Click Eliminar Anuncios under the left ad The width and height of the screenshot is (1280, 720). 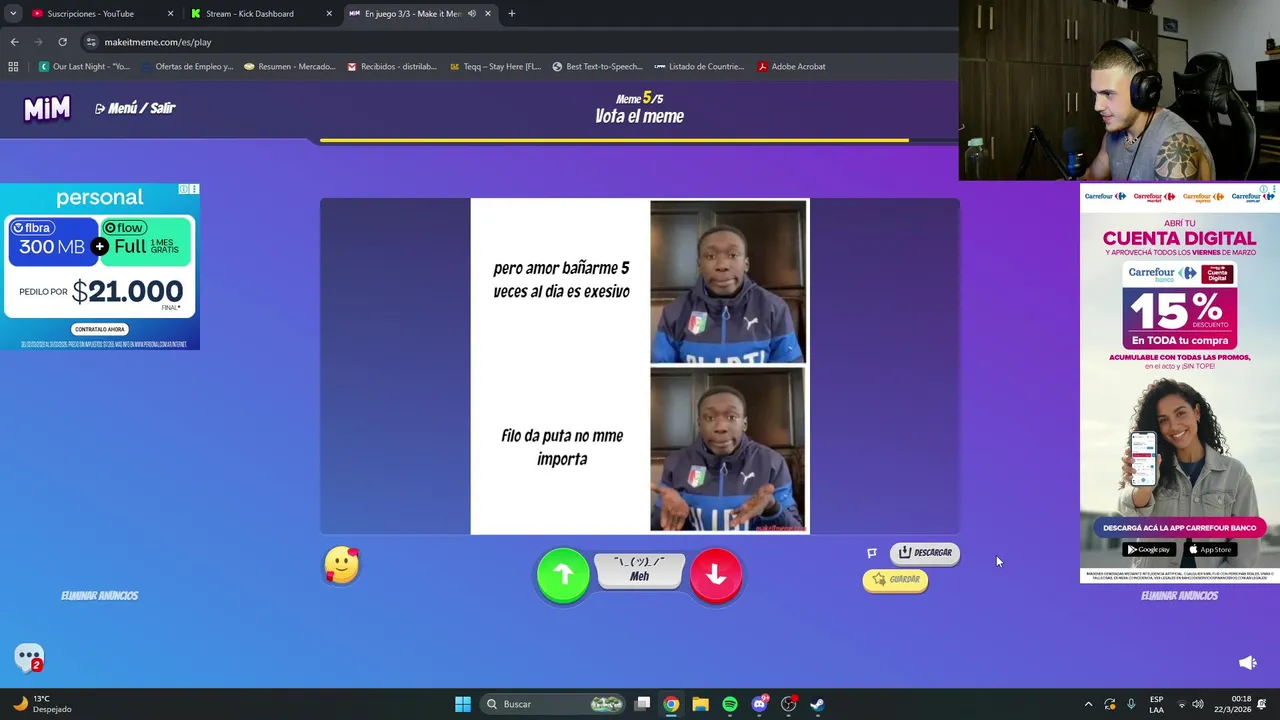click(100, 595)
